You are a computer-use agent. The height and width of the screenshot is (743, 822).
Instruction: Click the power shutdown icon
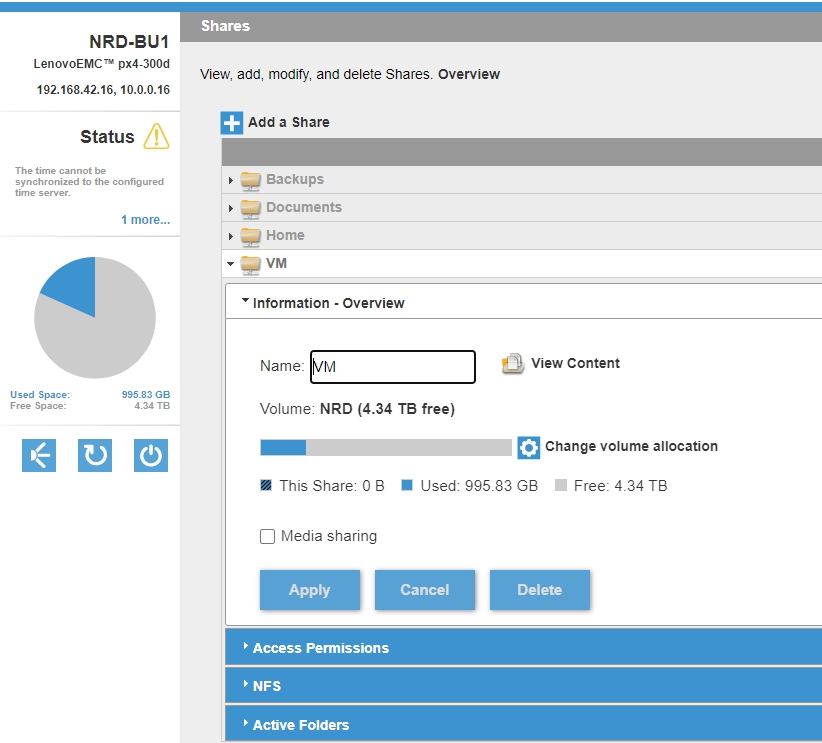click(x=151, y=455)
